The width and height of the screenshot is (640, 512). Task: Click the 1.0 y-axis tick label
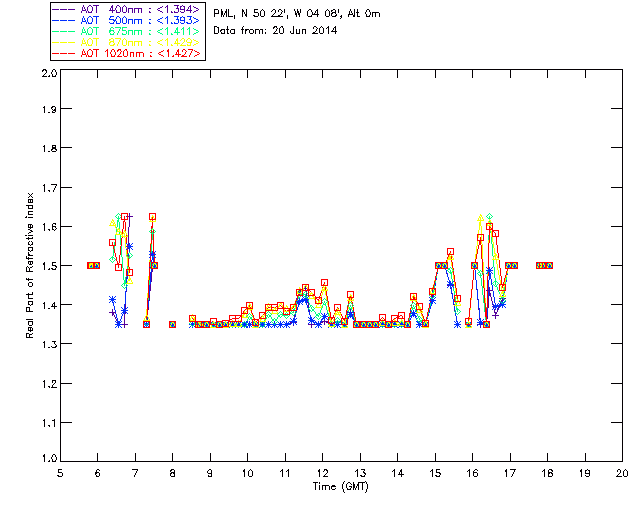coord(49,458)
